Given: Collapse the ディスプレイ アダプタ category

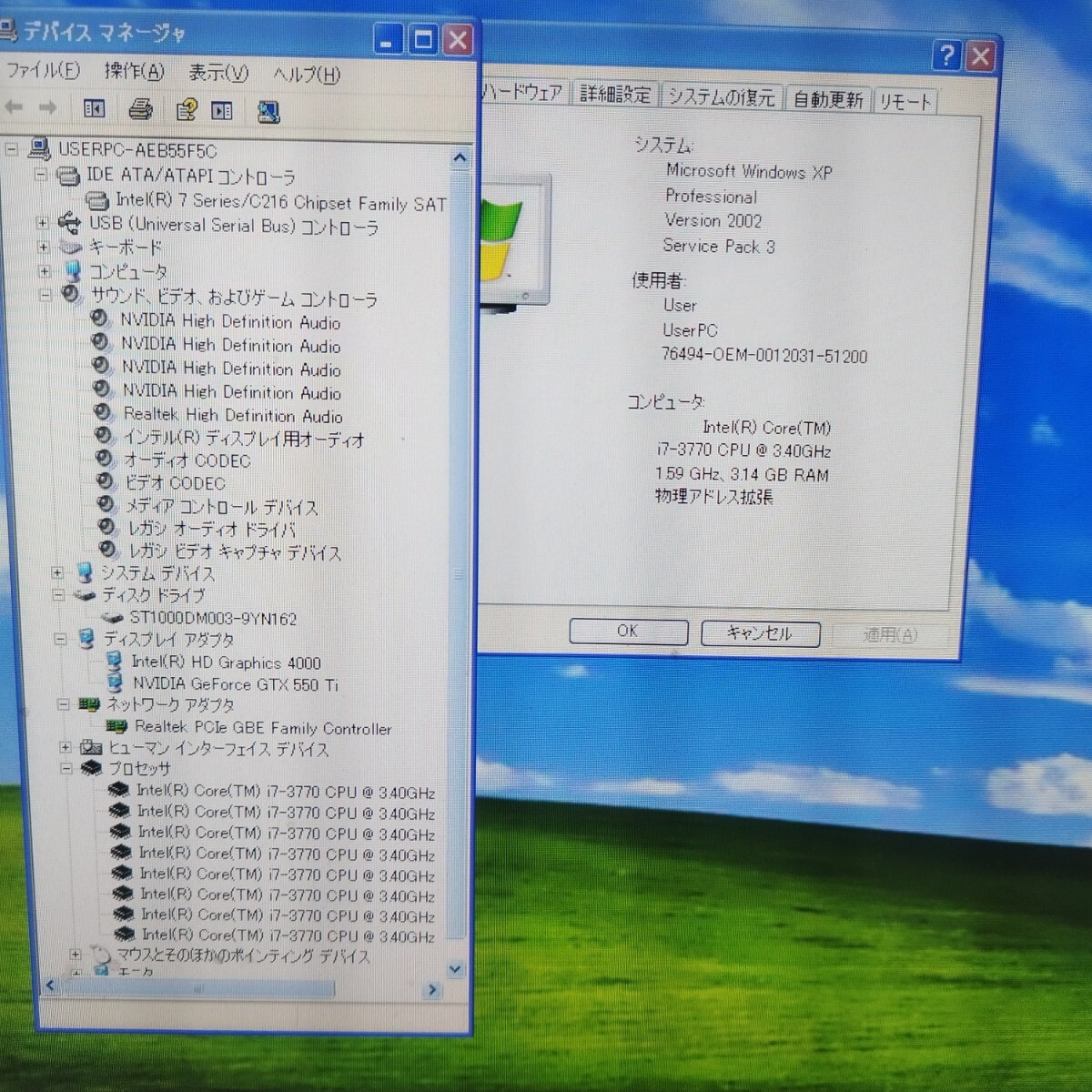Looking at the screenshot, I should [x=60, y=639].
